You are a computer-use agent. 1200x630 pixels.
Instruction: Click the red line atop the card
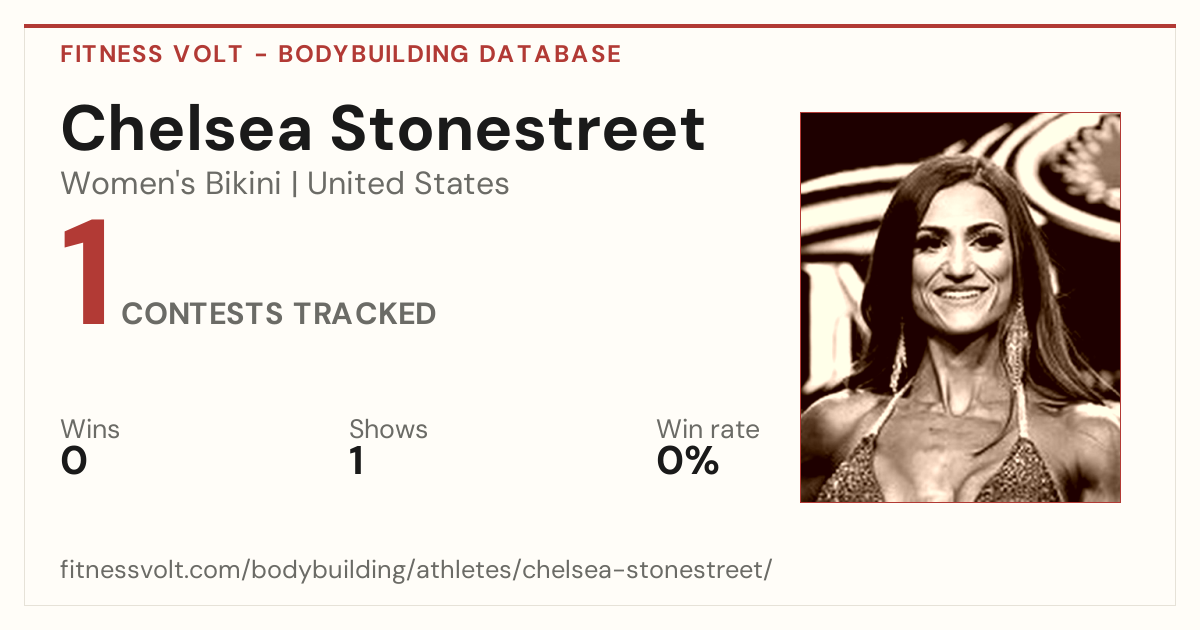coord(600,26)
